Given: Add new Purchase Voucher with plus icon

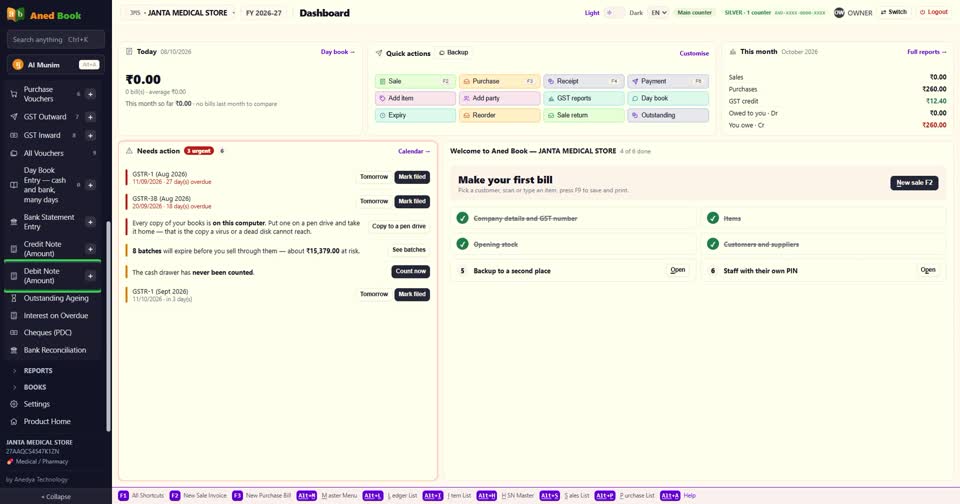Looking at the screenshot, I should pyautogui.click(x=90, y=94).
